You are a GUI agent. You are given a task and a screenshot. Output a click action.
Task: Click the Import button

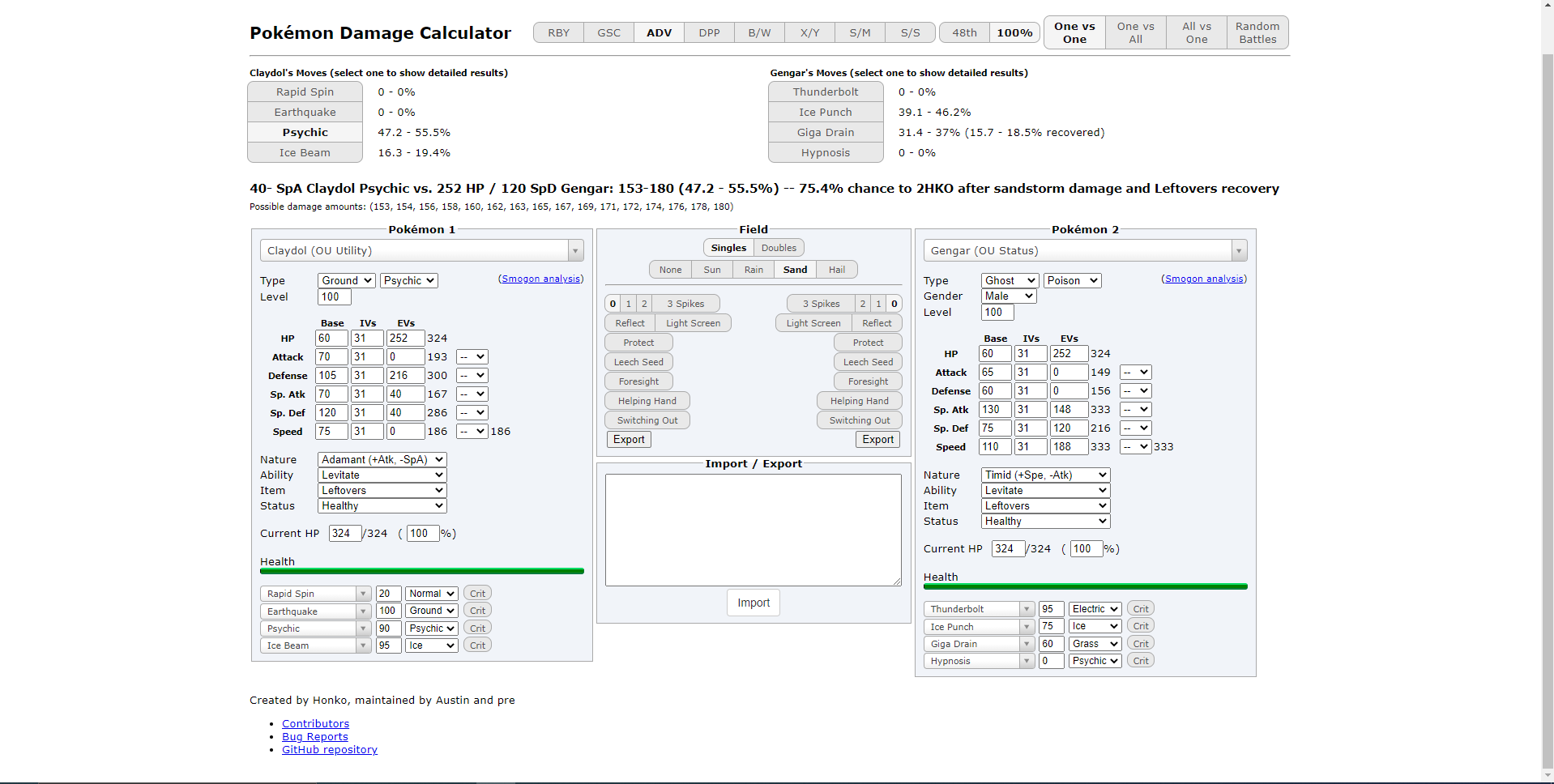[754, 603]
